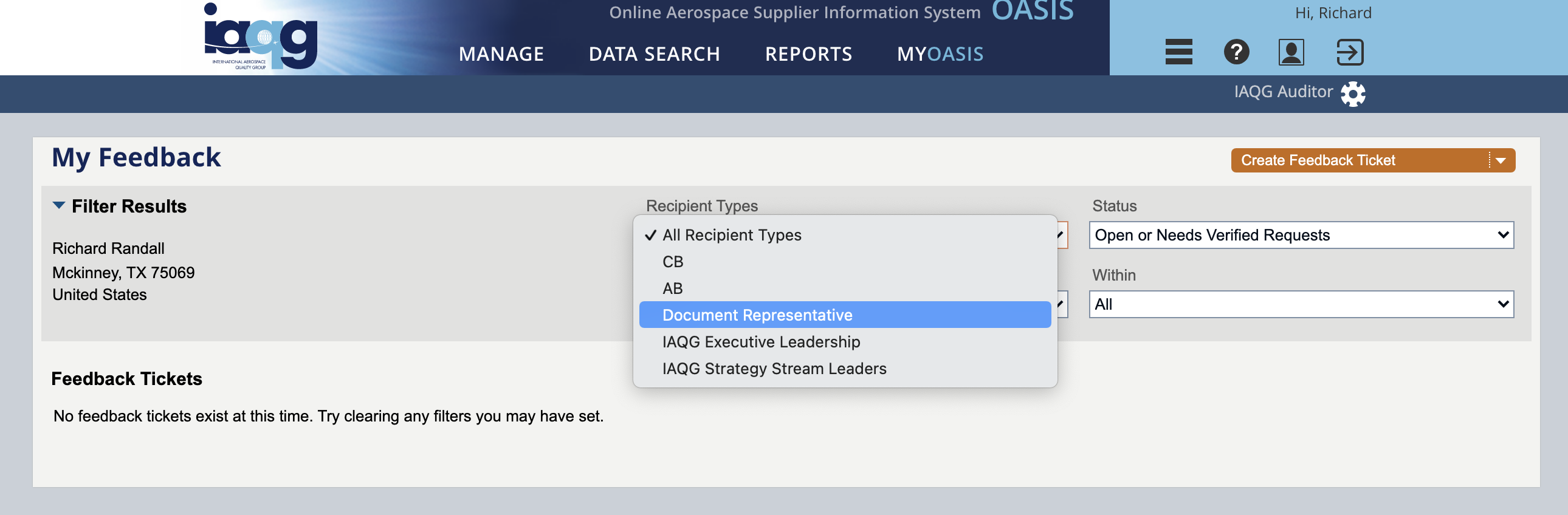Image resolution: width=1568 pixels, height=515 pixels.
Task: Open the REPORTS menu
Action: (x=808, y=54)
